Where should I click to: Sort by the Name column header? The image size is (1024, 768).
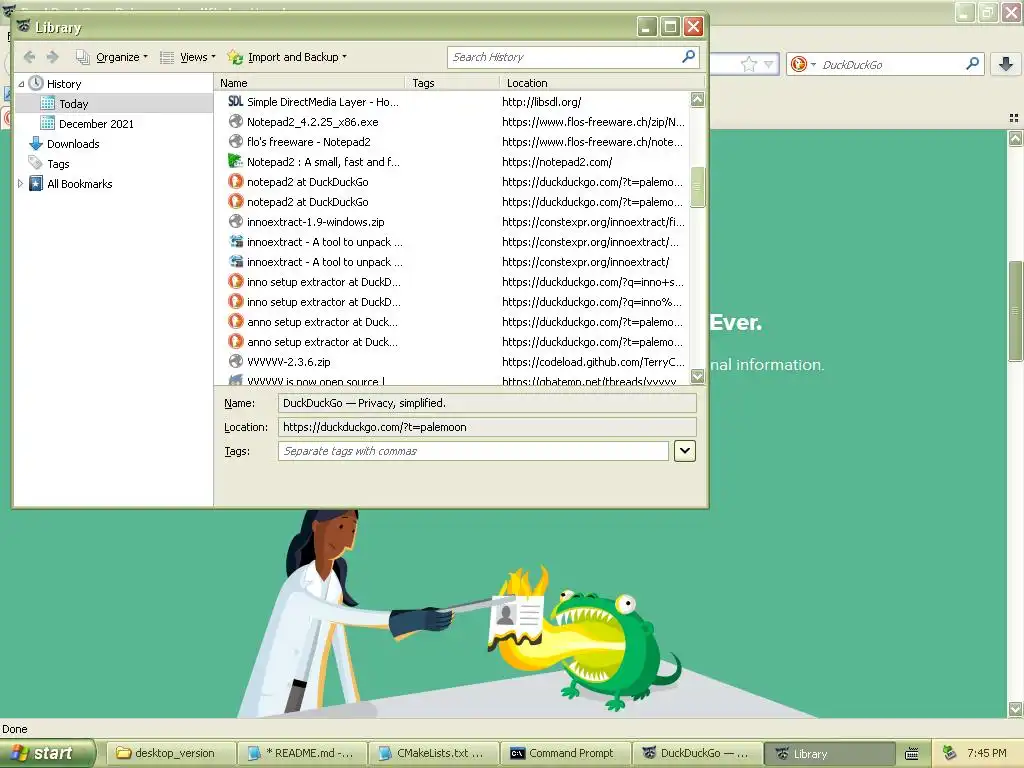(x=309, y=83)
